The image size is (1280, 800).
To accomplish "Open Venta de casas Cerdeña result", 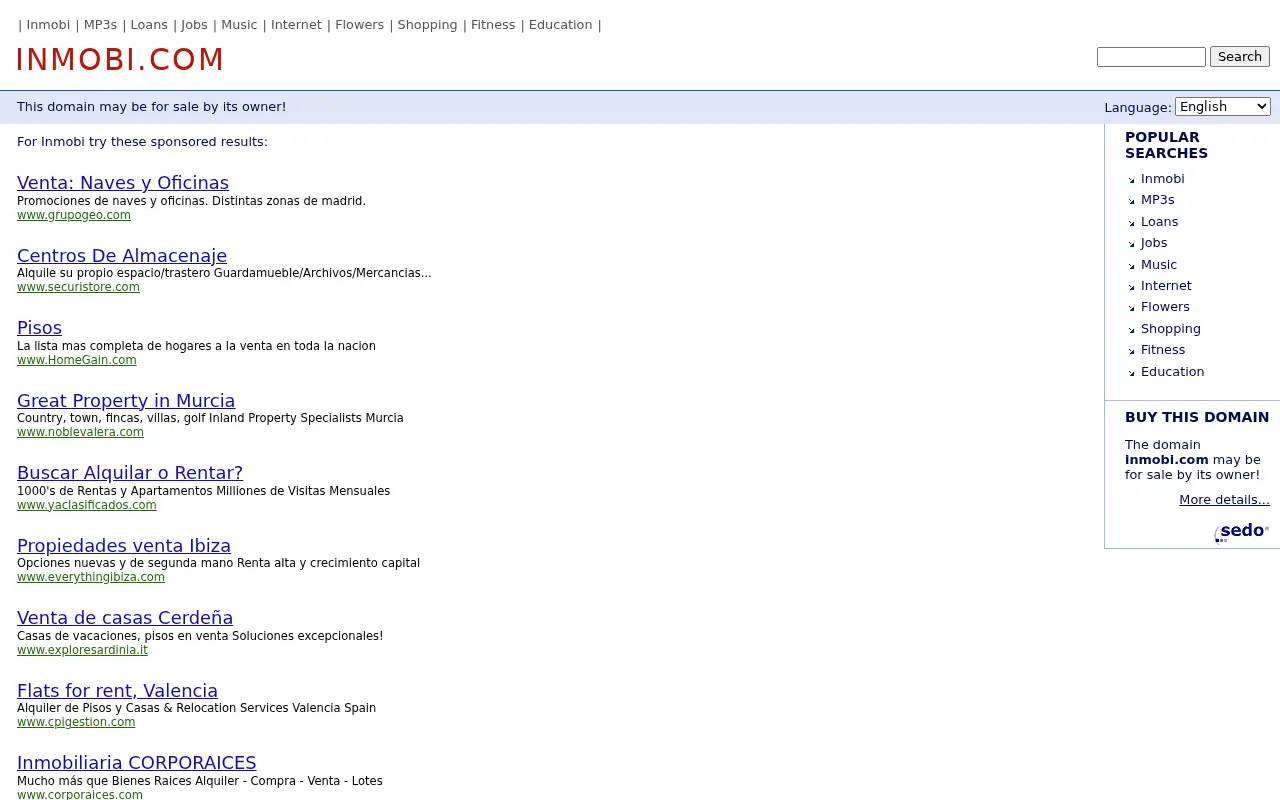I will (x=125, y=618).
